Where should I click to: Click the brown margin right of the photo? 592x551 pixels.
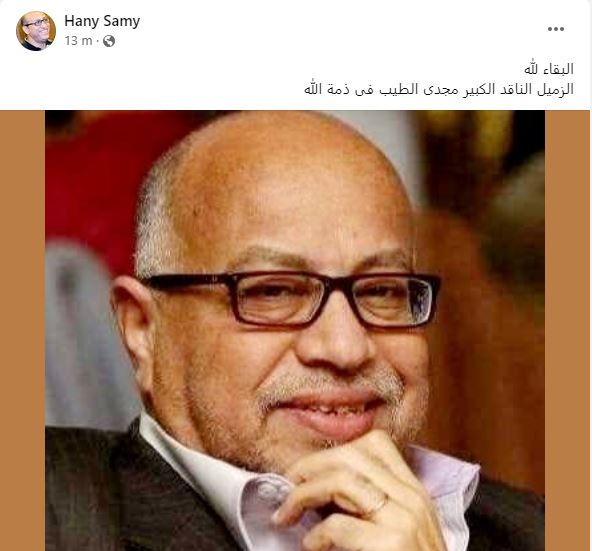[x=568, y=330]
